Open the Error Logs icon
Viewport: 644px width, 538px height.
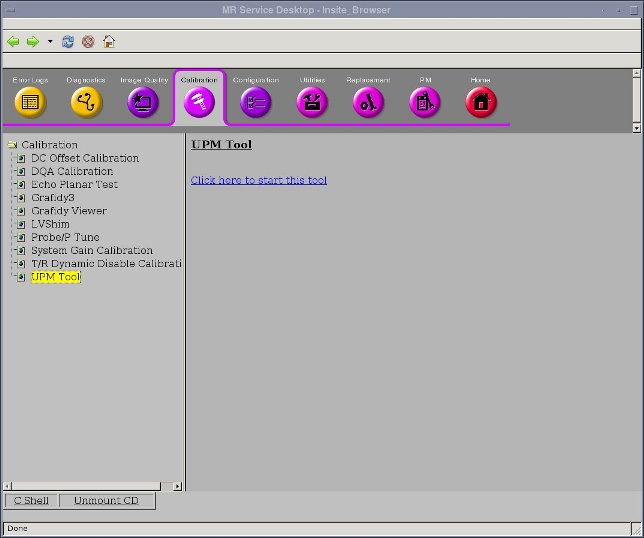[x=30, y=102]
